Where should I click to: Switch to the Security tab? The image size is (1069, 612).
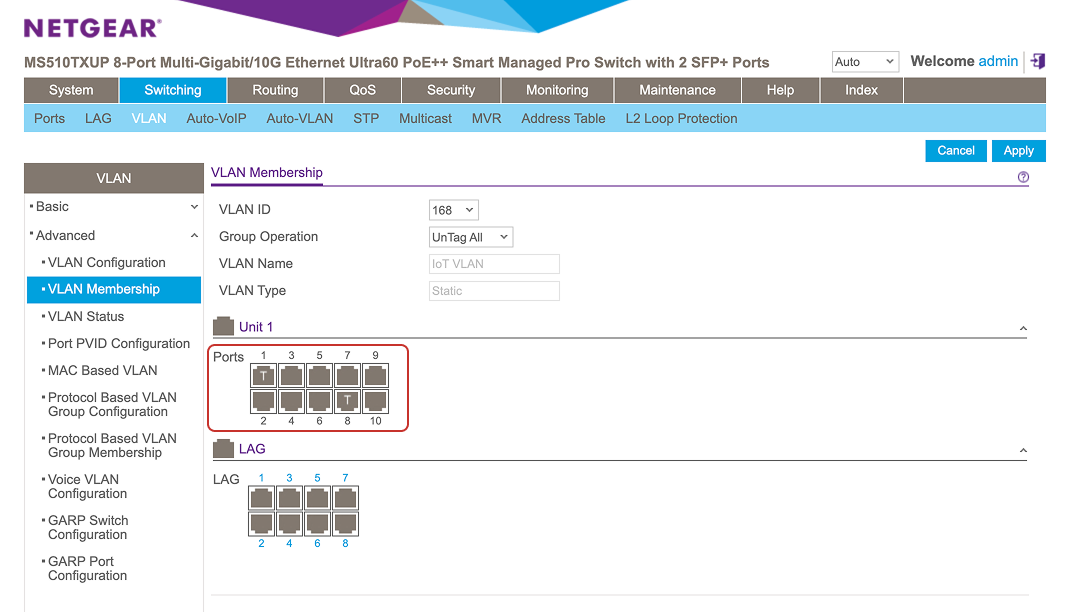pos(451,90)
